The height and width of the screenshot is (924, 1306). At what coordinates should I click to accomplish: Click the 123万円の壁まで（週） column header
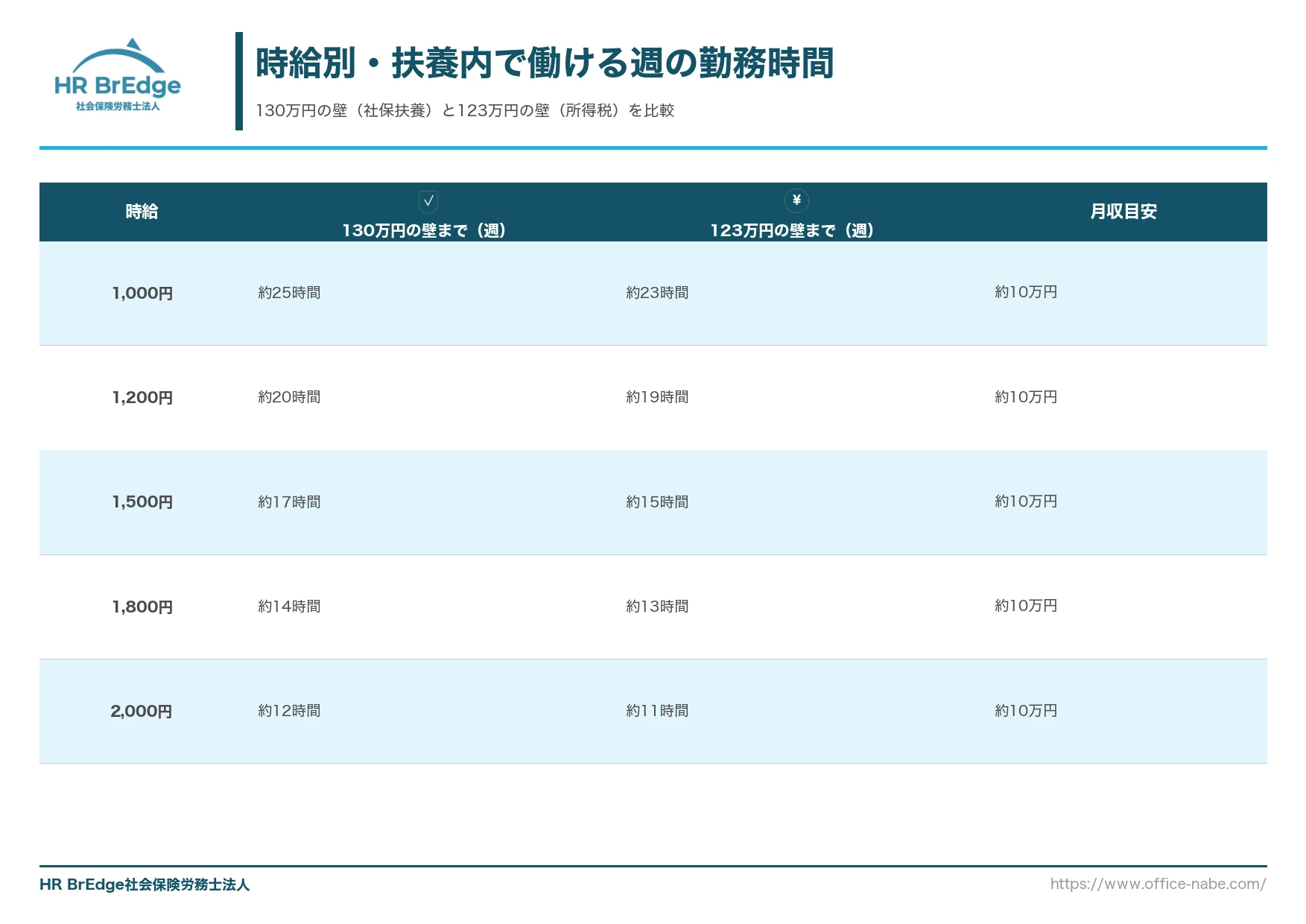click(x=792, y=230)
